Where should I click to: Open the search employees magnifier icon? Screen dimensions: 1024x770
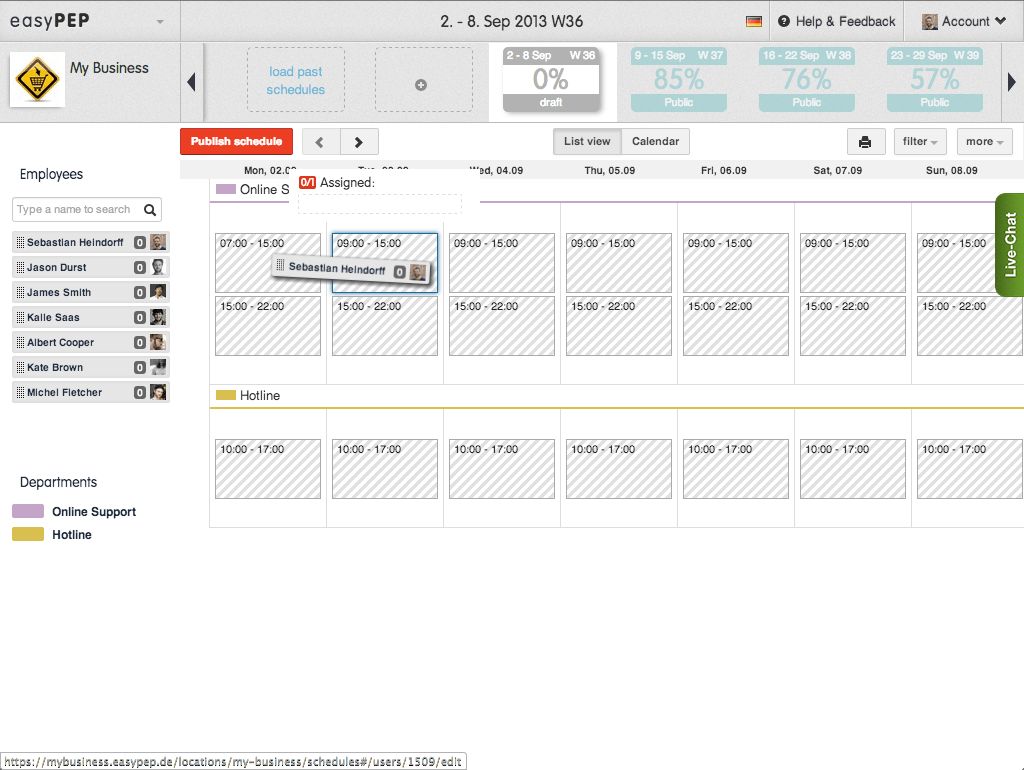click(x=150, y=210)
